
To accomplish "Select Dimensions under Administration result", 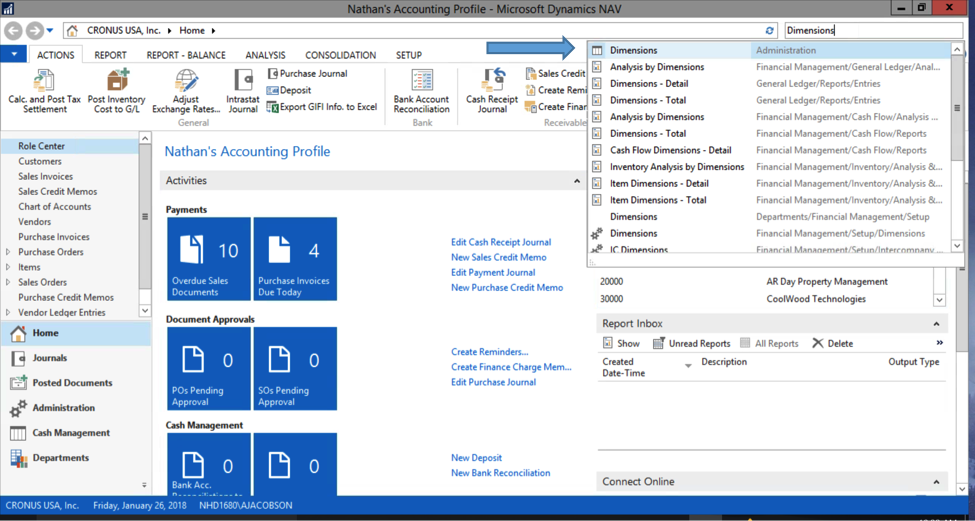I will point(769,50).
